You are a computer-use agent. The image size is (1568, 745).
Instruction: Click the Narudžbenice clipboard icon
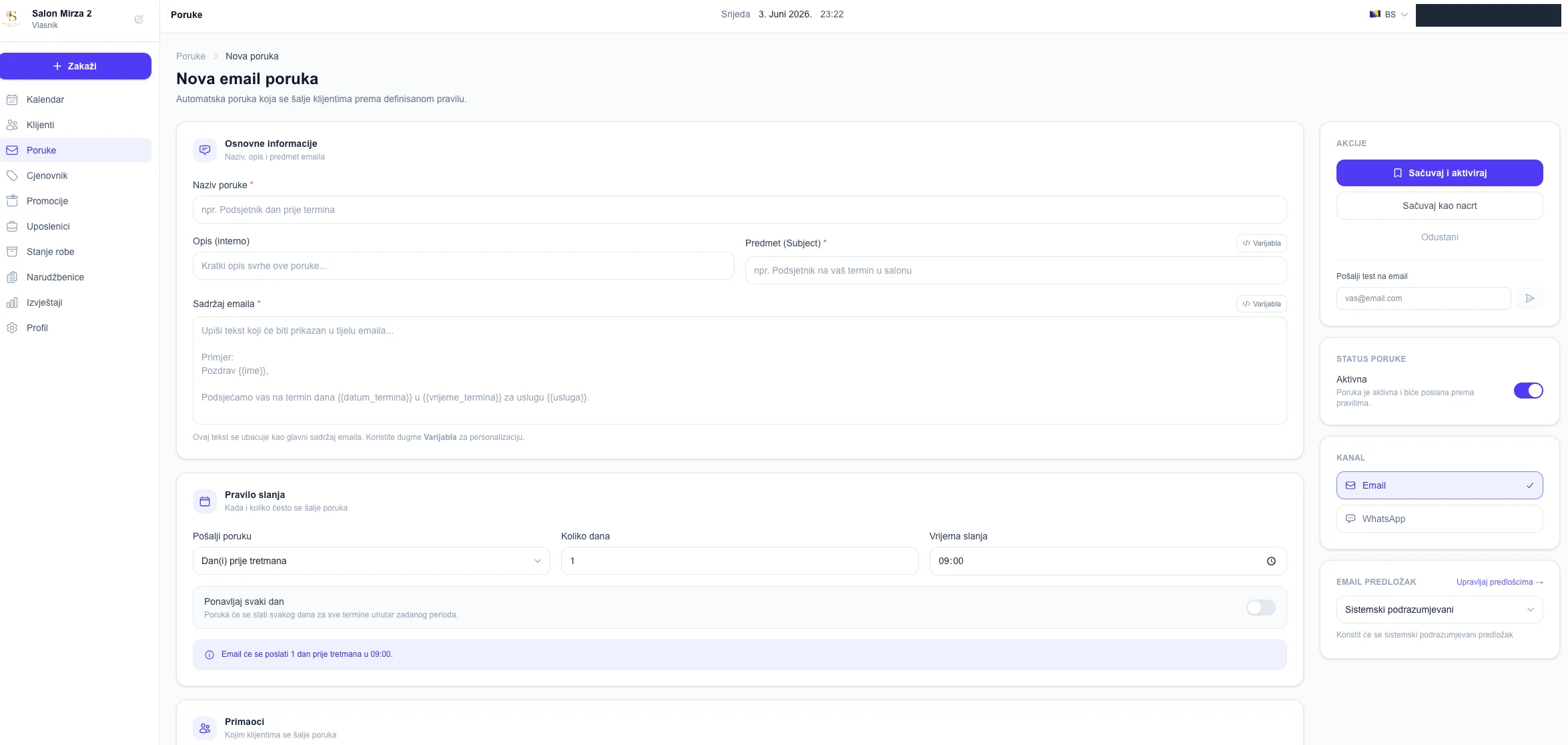pos(12,277)
